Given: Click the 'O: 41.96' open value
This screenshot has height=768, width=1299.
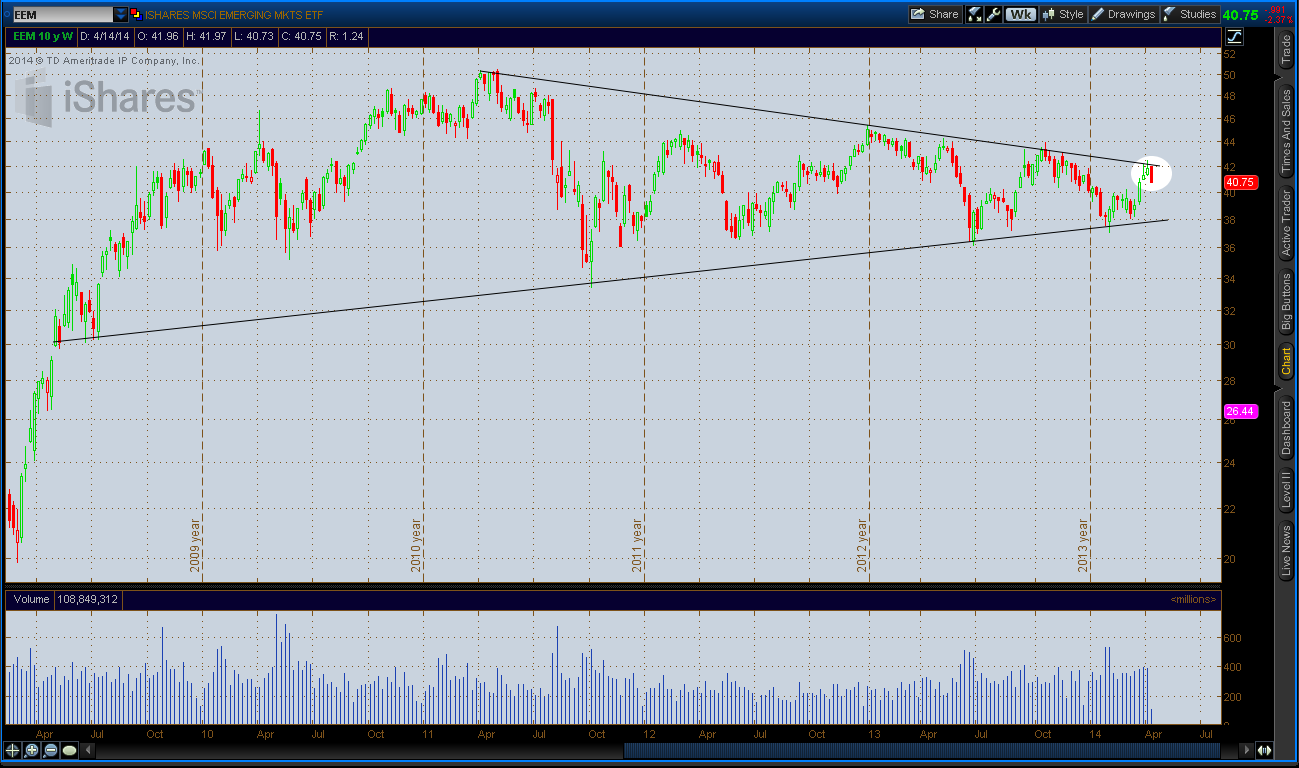Looking at the screenshot, I should coord(159,37).
